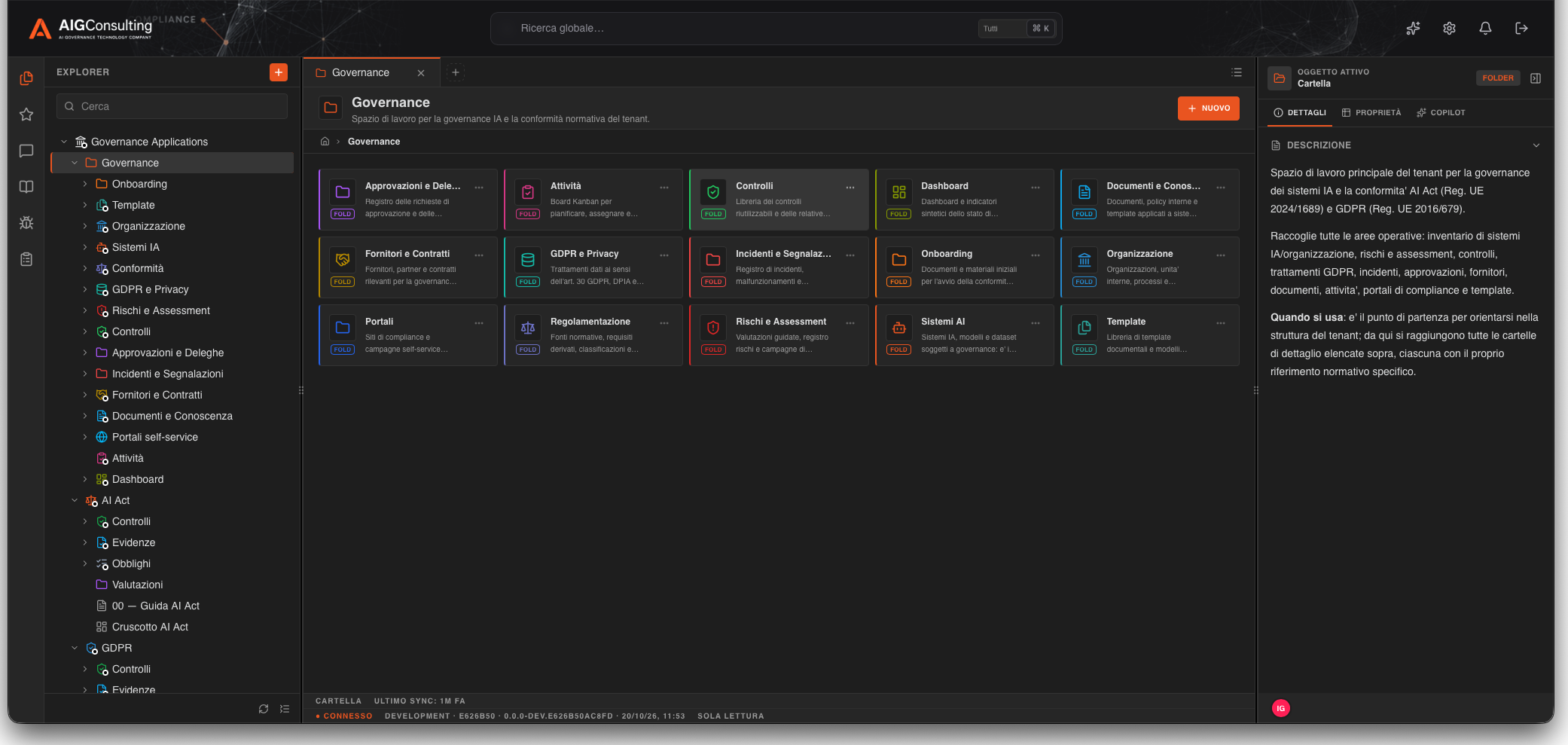Collapse the Governance Applications tree node
Image resolution: width=1568 pixels, height=745 pixels.
pos(64,142)
